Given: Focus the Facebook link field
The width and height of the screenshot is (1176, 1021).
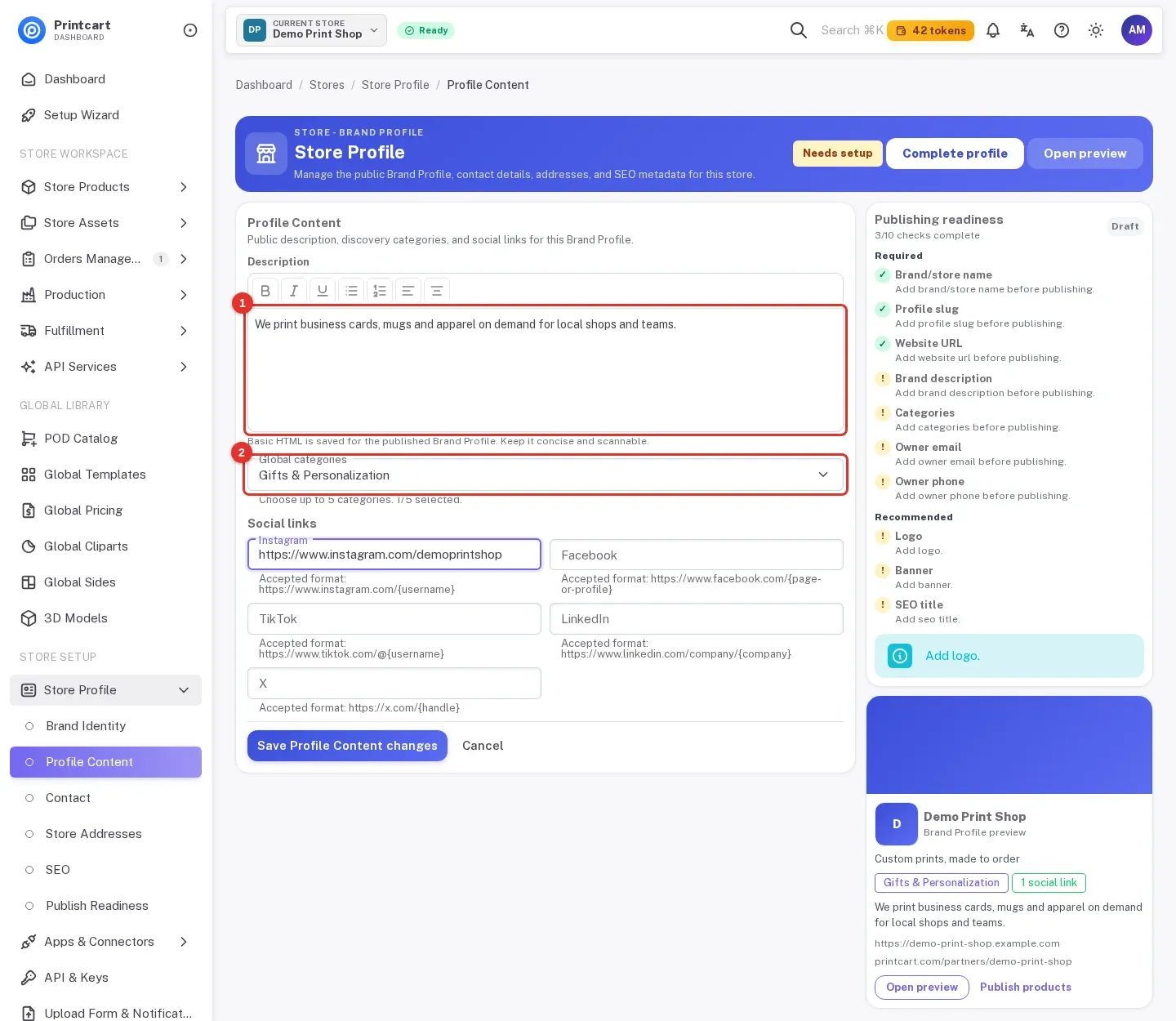Looking at the screenshot, I should (697, 555).
